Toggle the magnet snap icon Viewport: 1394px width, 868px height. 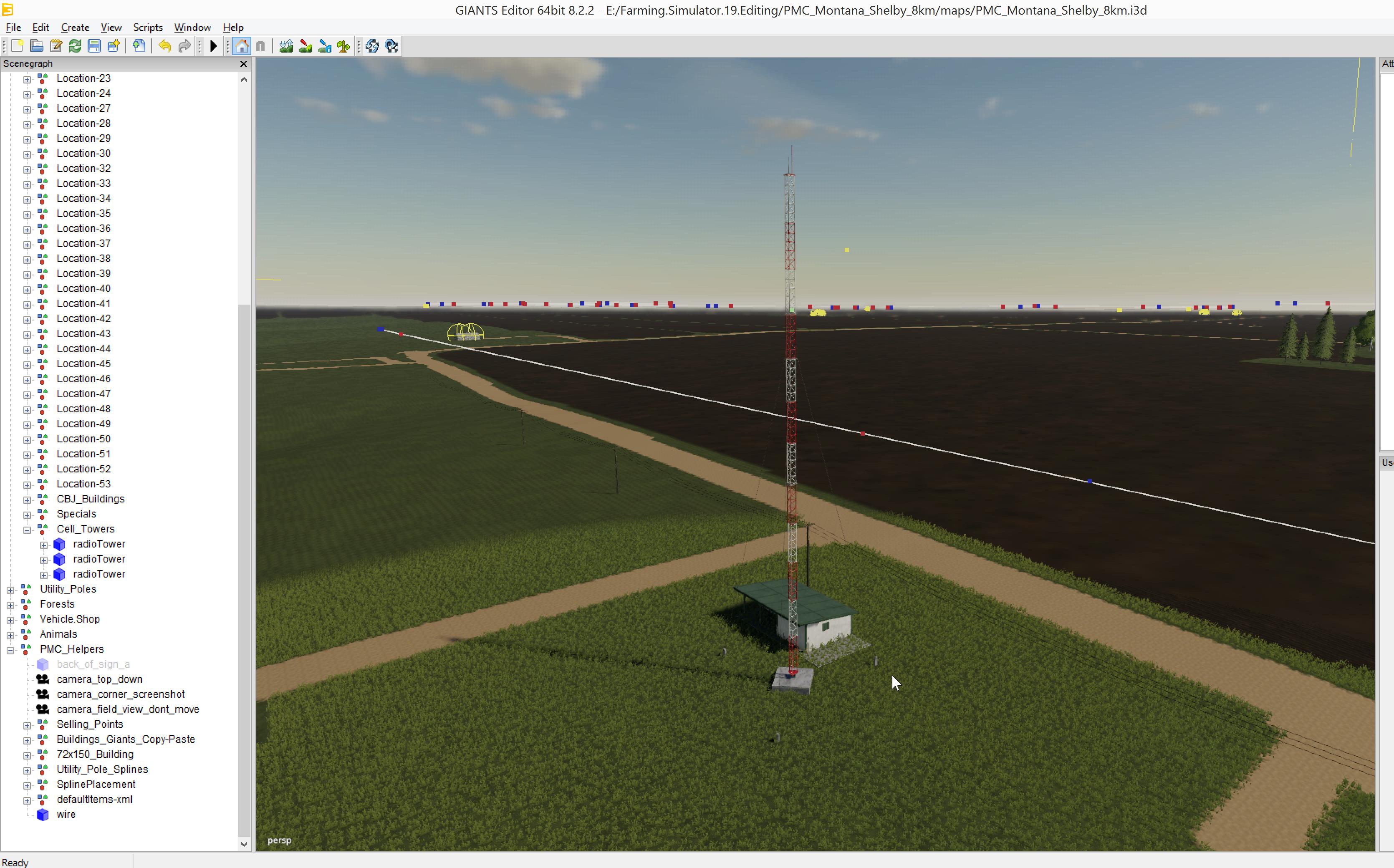click(x=261, y=46)
